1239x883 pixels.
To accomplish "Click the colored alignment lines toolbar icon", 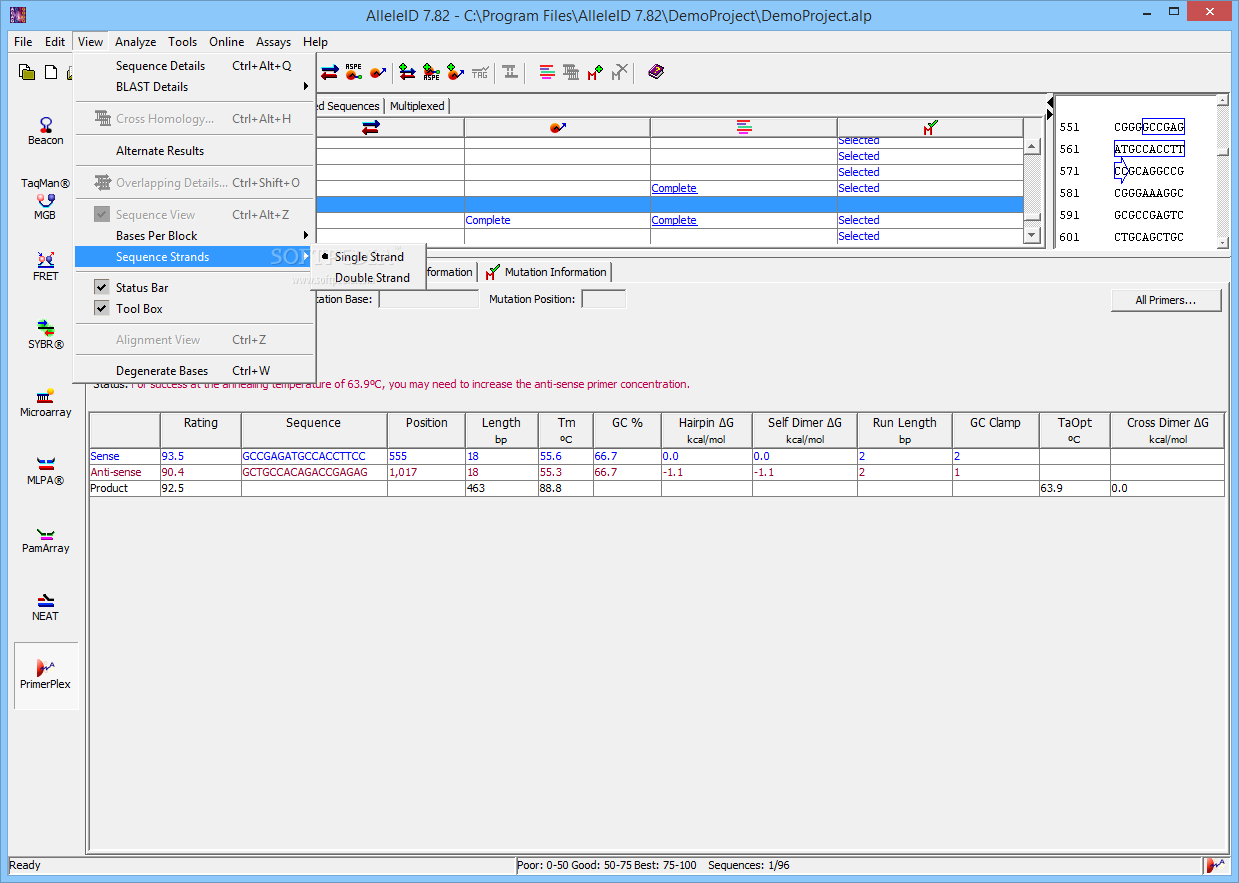I will [x=547, y=72].
